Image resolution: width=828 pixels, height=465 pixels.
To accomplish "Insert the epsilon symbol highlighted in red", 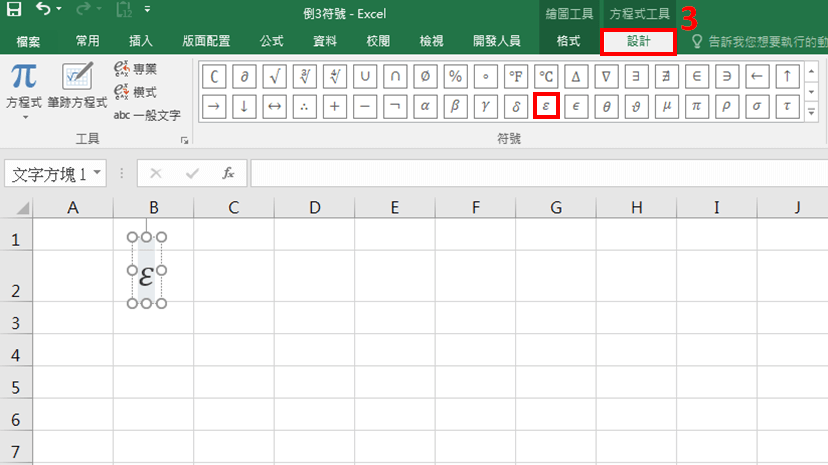I will click(x=545, y=105).
